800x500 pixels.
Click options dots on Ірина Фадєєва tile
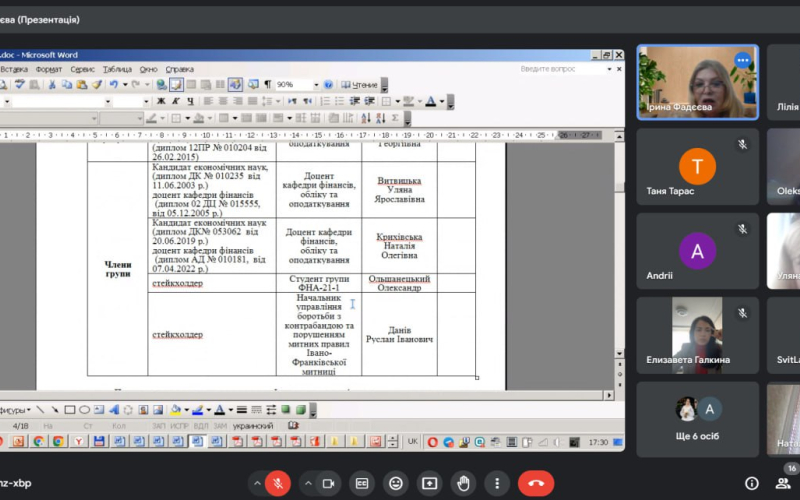(743, 60)
